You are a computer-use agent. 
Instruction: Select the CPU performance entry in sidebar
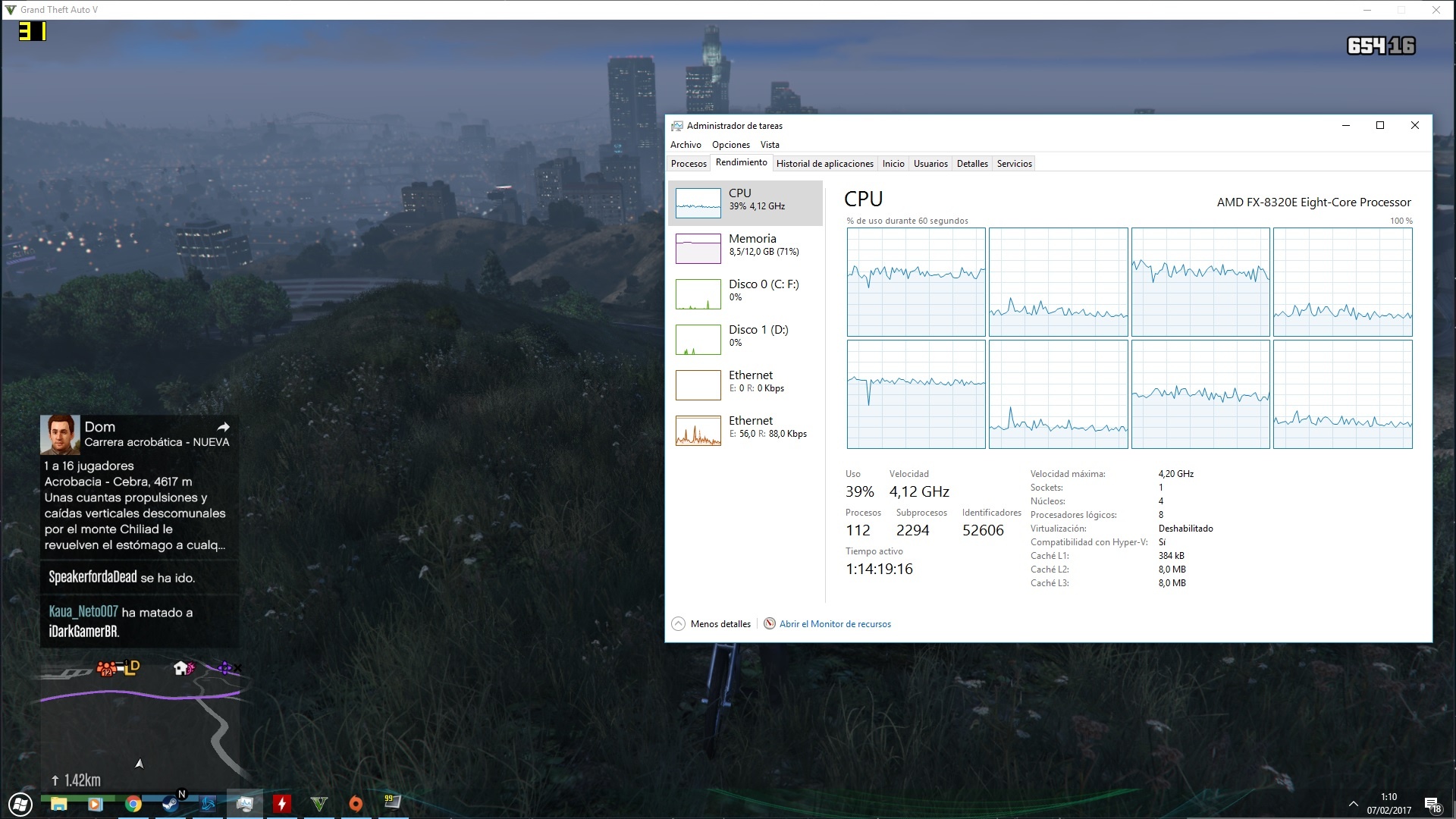(x=745, y=203)
